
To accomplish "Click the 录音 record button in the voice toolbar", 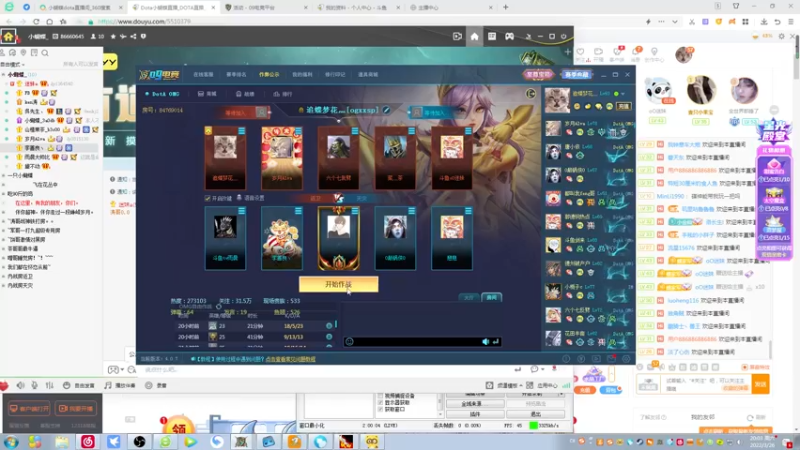I will pos(156,385).
